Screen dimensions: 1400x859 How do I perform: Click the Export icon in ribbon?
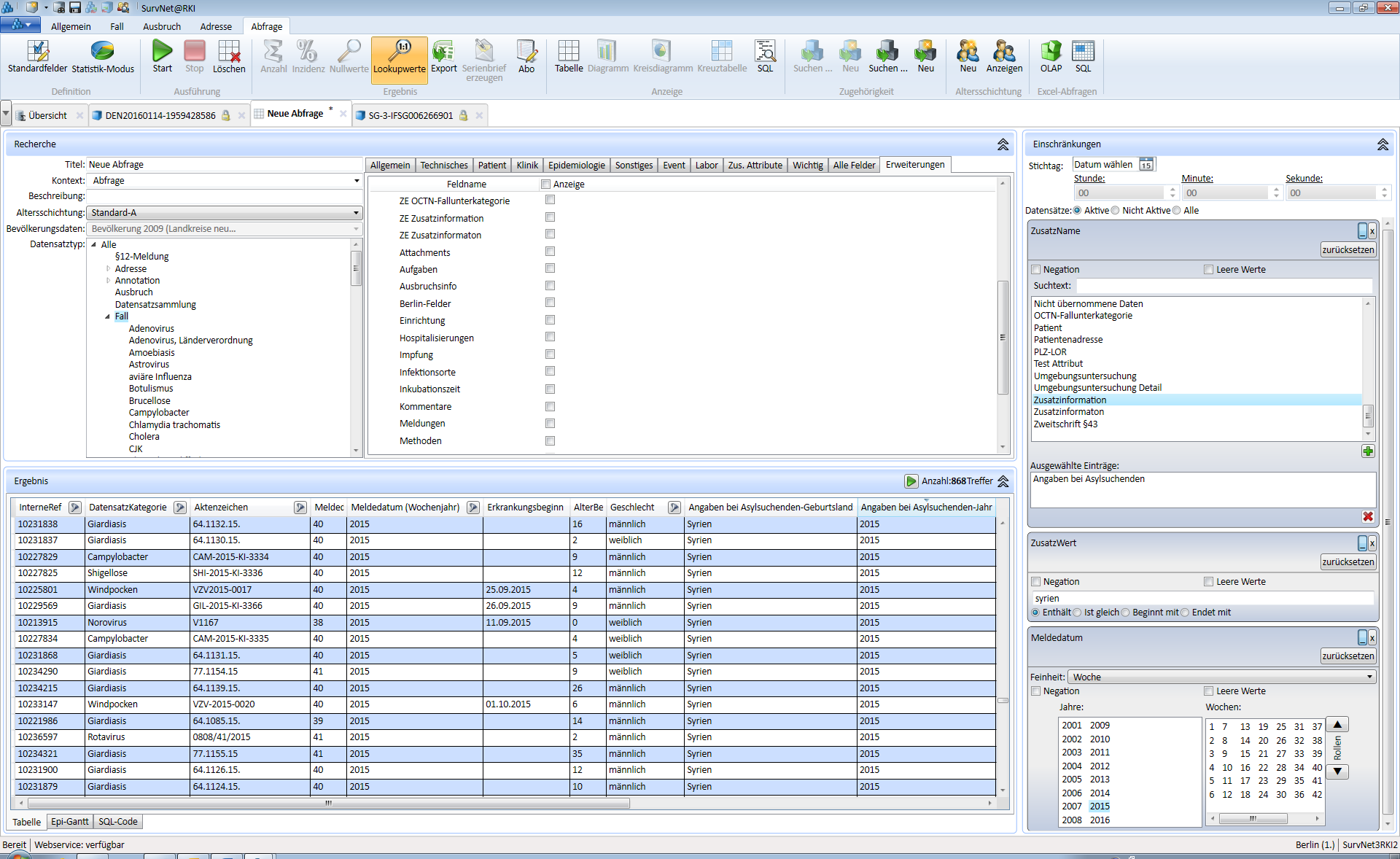point(443,52)
